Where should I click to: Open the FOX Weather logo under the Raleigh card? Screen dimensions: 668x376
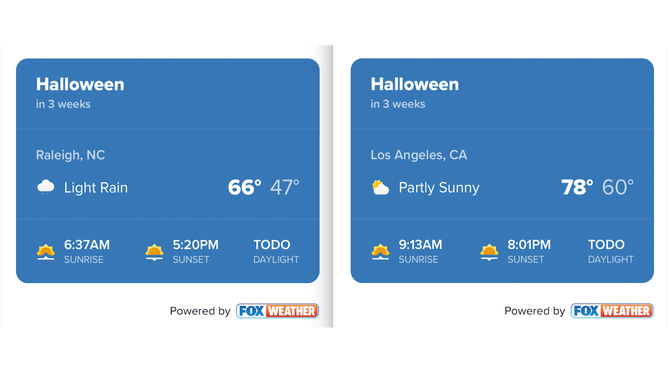tap(277, 311)
